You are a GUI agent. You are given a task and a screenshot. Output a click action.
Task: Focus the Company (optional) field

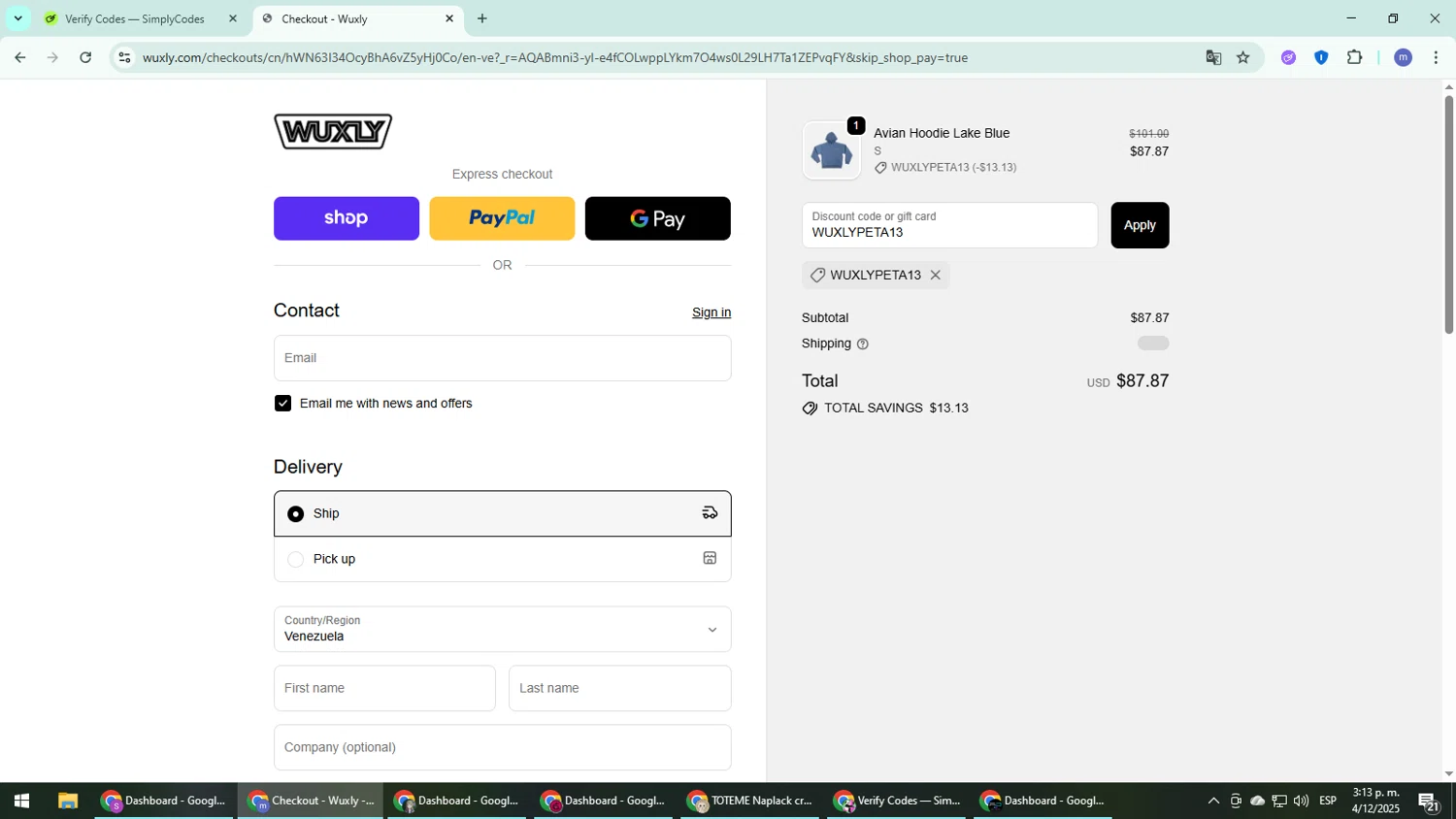point(503,747)
